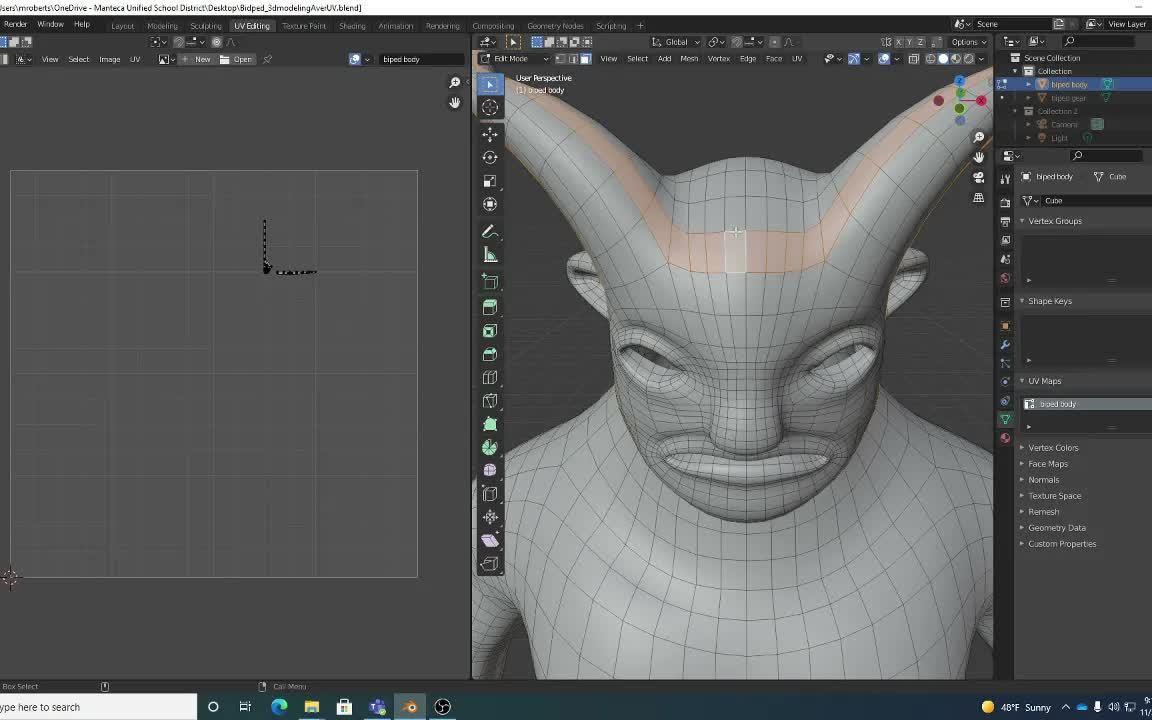Expand the Vertex Groups panel
This screenshot has width=1152, height=720.
coord(1055,220)
